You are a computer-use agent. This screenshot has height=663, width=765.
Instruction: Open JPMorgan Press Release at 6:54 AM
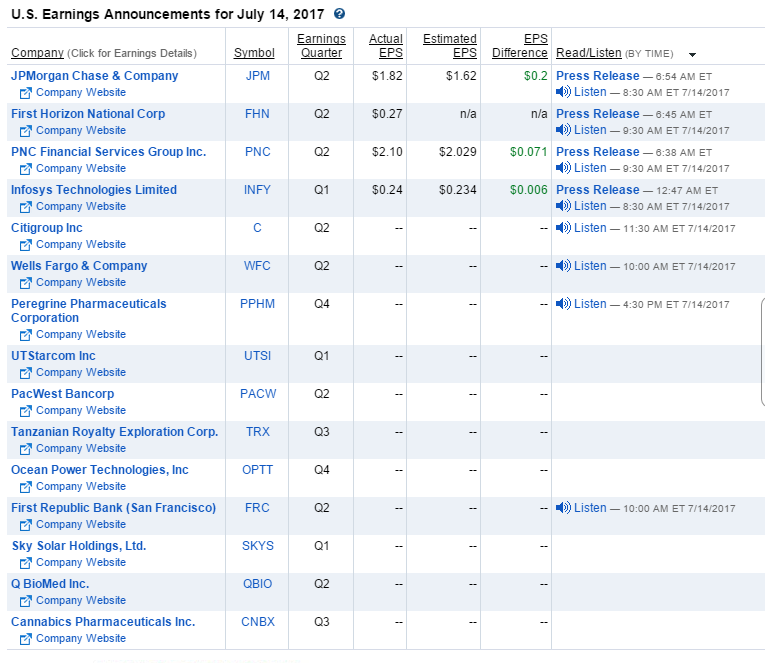(597, 76)
